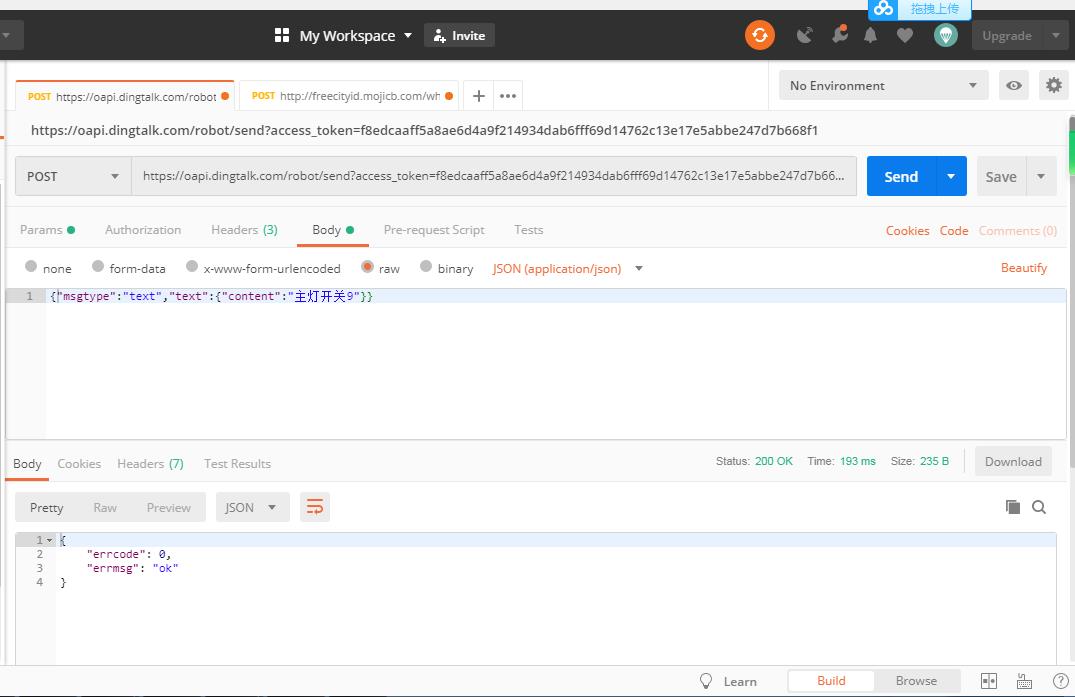Click the Invite button

[x=459, y=36]
